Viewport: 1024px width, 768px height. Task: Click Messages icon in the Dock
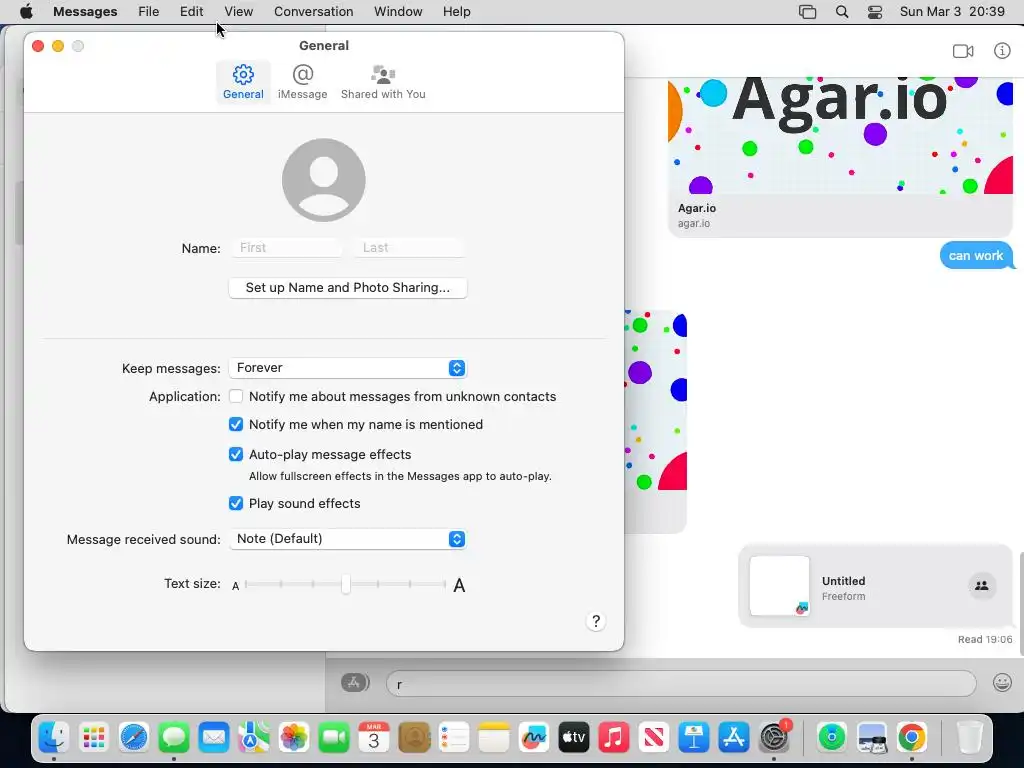pos(174,738)
